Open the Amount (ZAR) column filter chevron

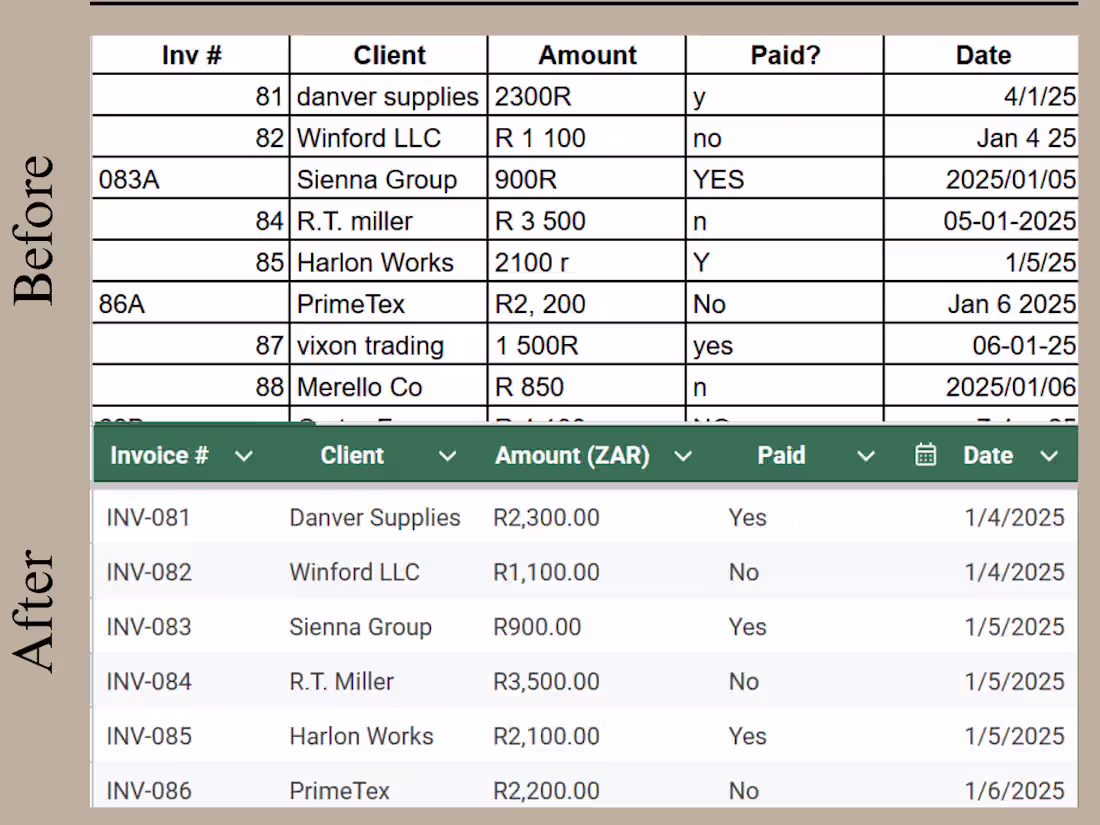pos(683,455)
